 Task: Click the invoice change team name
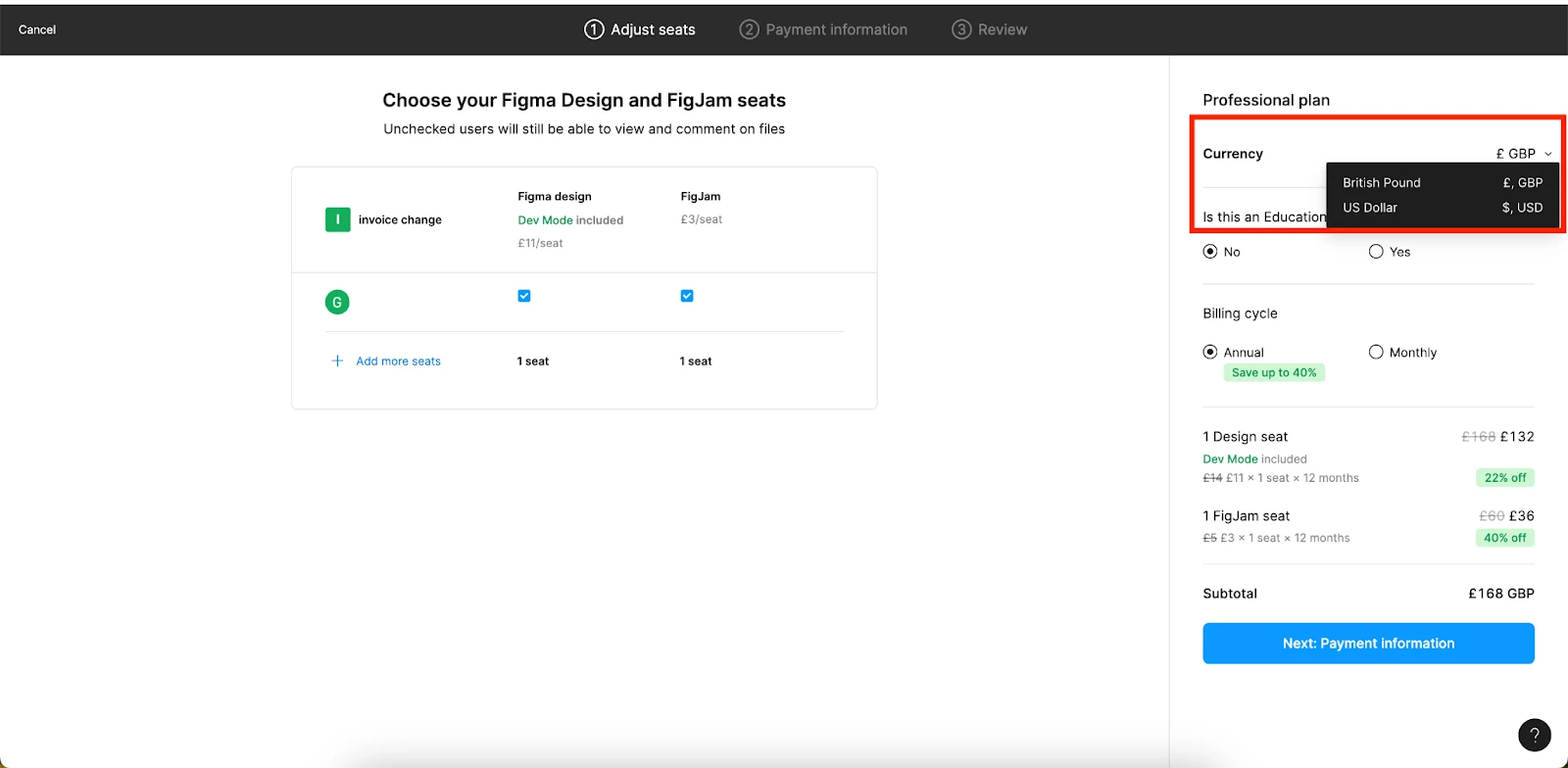400,219
